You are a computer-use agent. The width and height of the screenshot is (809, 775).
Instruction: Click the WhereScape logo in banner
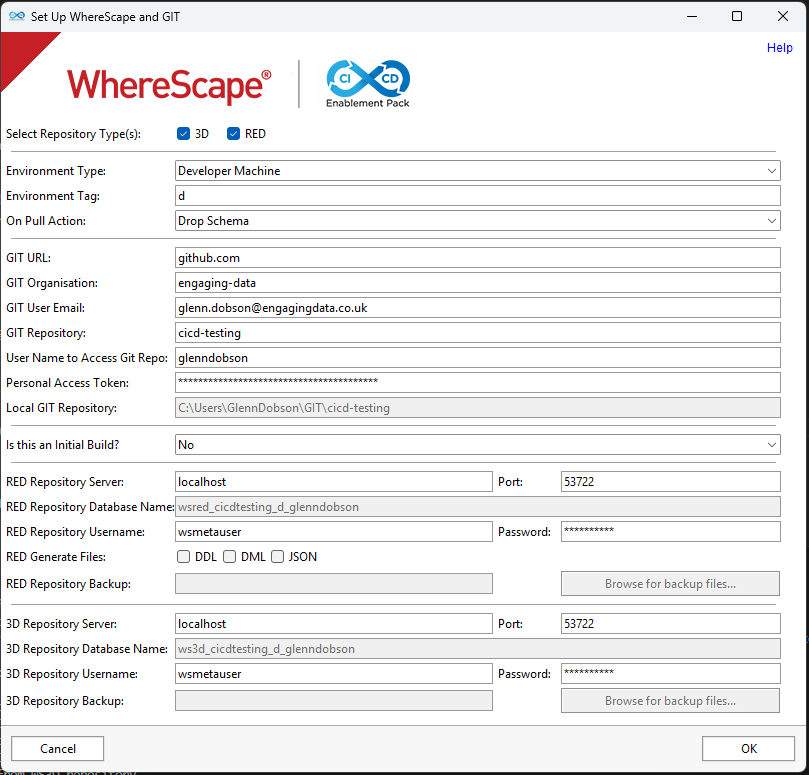(169, 86)
